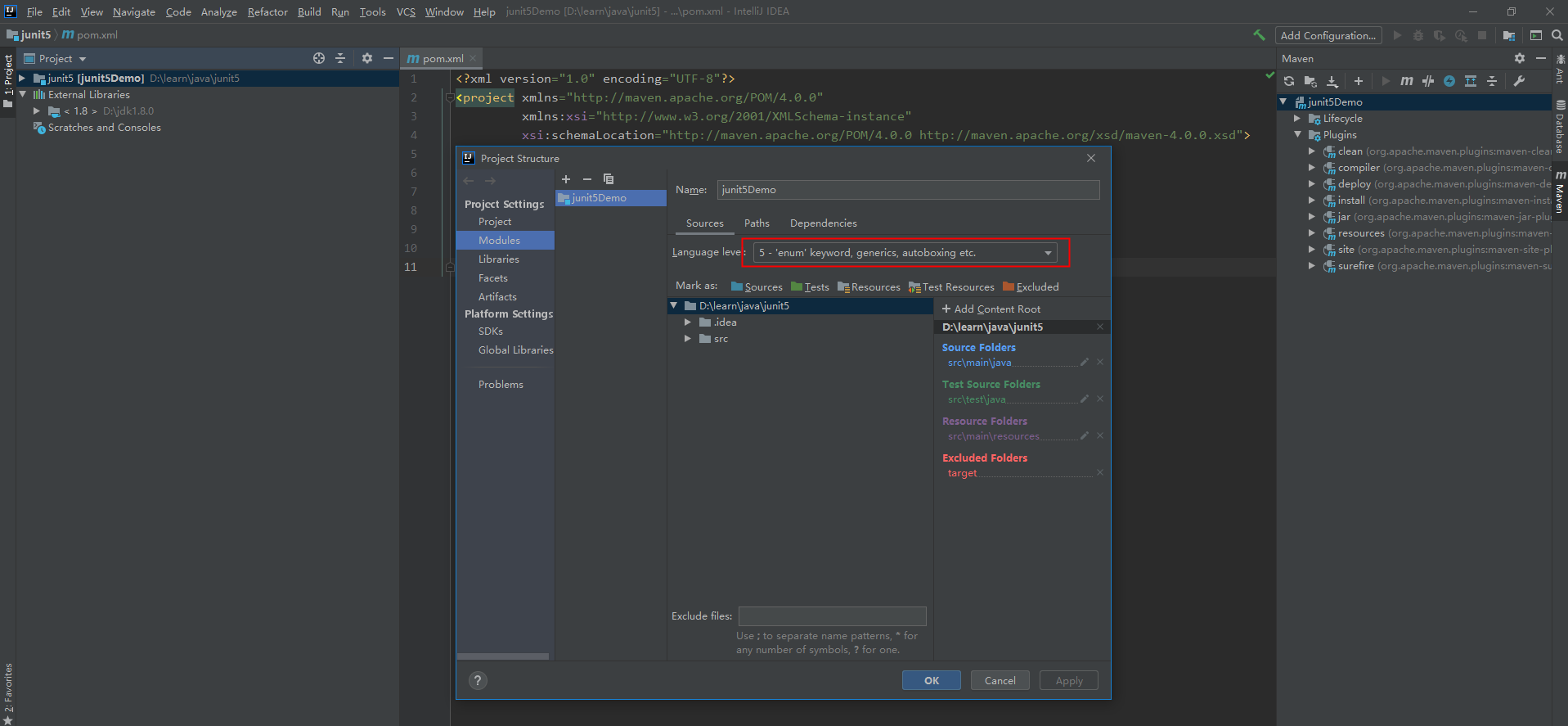Collapse External Libraries in Project tree
Viewport: 1568px width, 726px height.
[x=22, y=95]
